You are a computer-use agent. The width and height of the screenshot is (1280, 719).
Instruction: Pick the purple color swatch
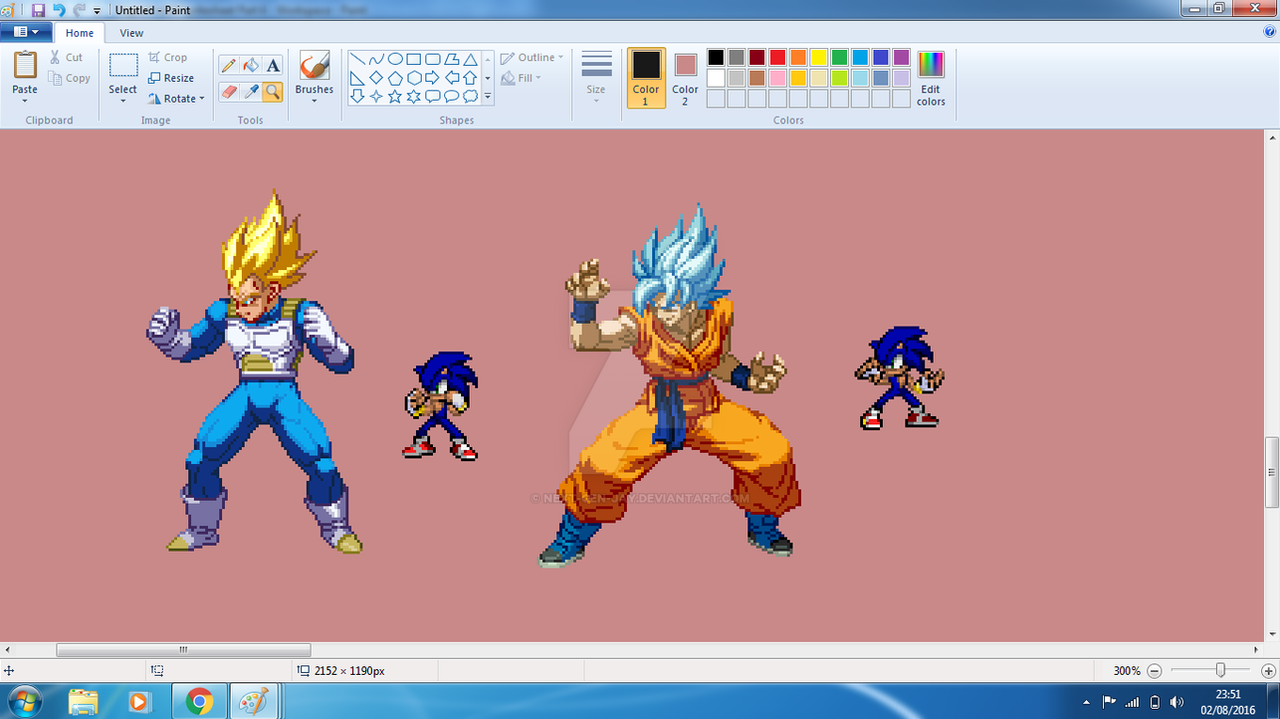point(902,57)
